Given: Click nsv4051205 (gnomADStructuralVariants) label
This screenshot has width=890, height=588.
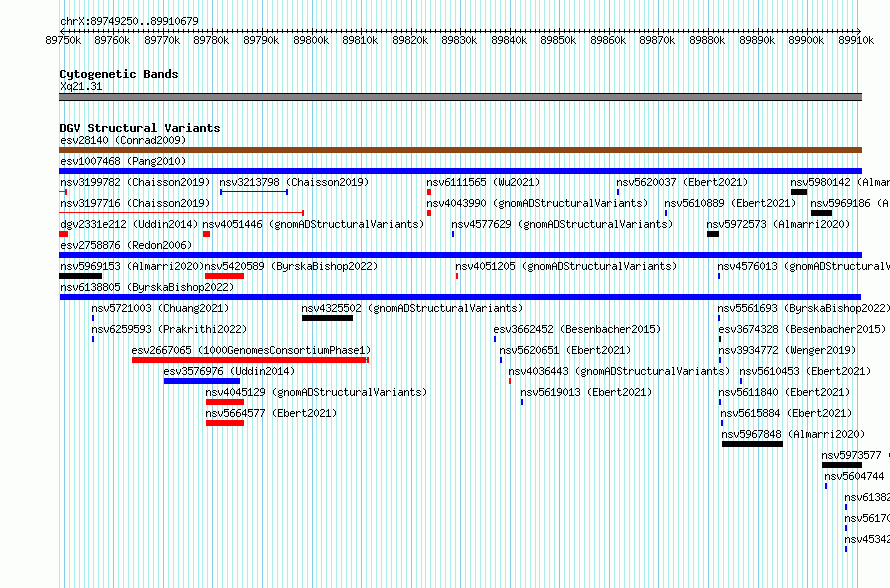Looking at the screenshot, I should coord(566,266).
